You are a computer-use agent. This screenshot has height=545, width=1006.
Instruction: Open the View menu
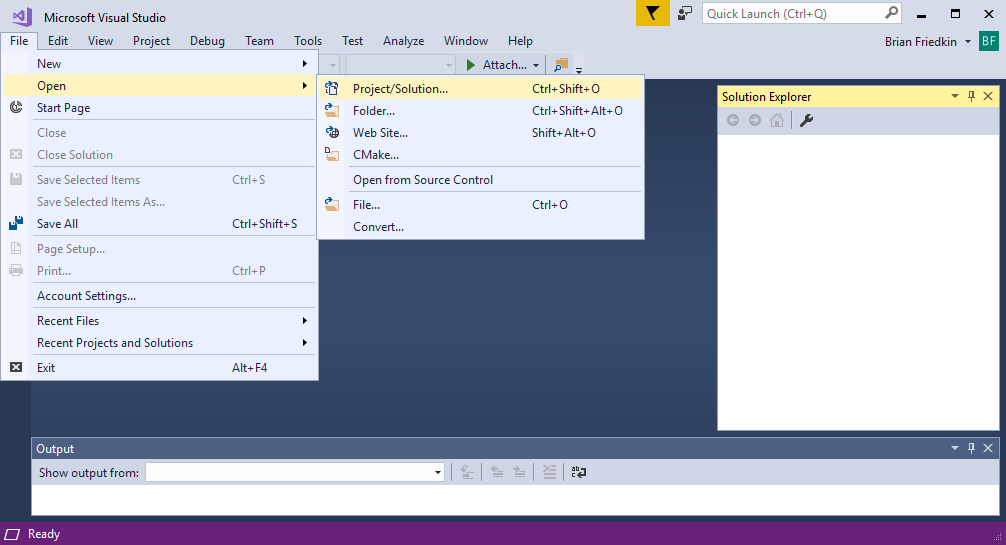tap(100, 40)
